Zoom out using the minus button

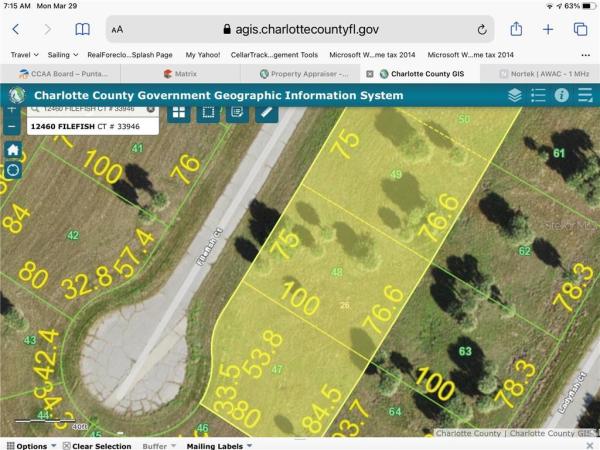click(x=12, y=127)
